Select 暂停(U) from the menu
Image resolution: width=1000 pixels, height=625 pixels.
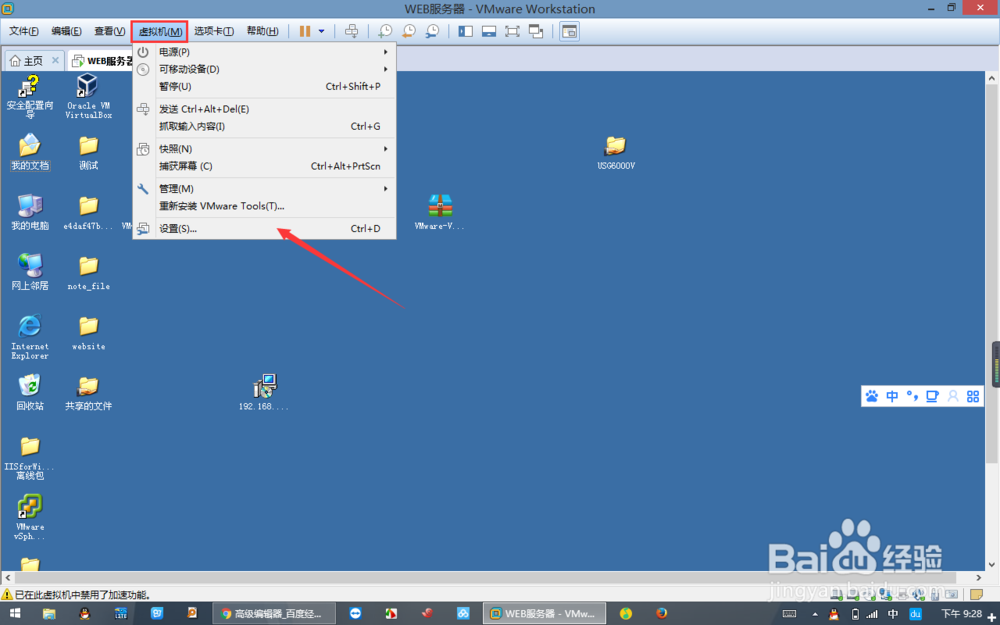coord(265,86)
